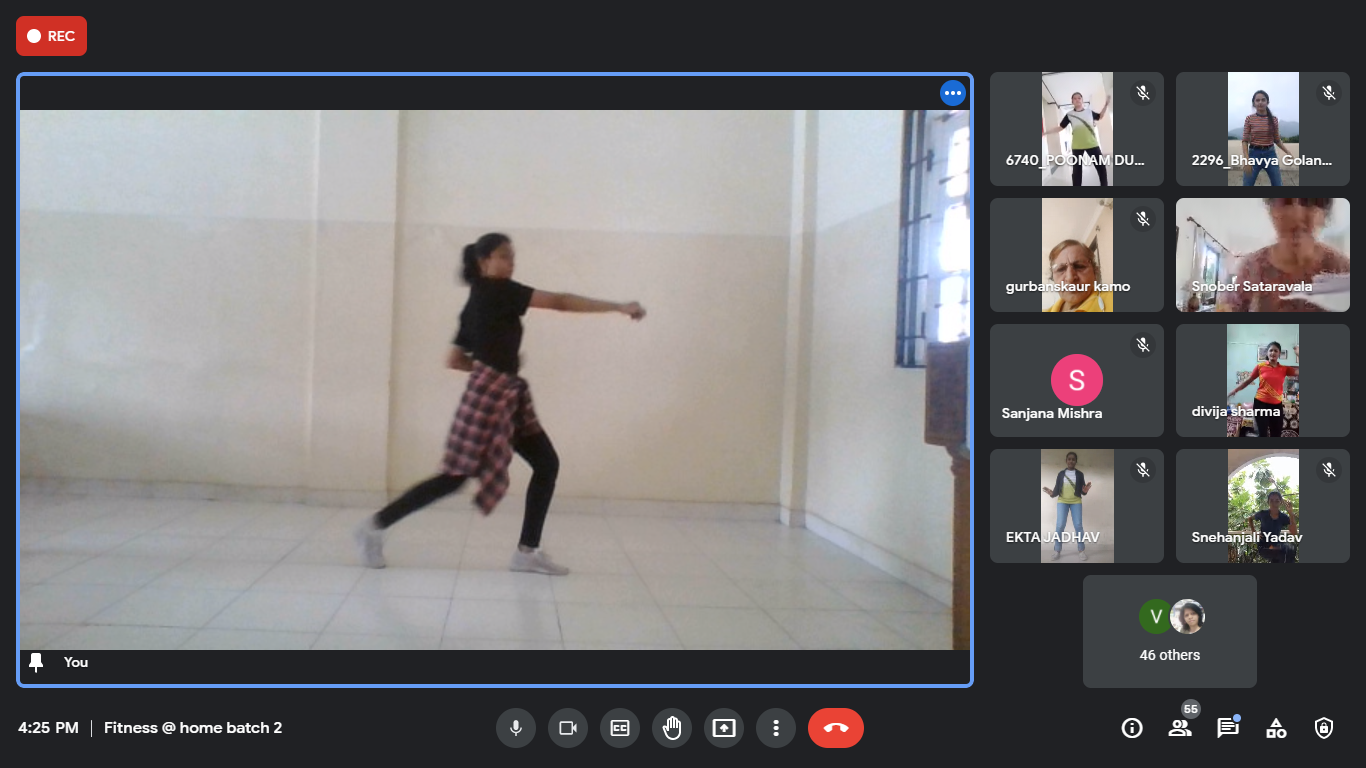This screenshot has height=768, width=1366.
Task: Toggle the muted mic on Snober Sataravala's tile
Action: (x=1329, y=217)
